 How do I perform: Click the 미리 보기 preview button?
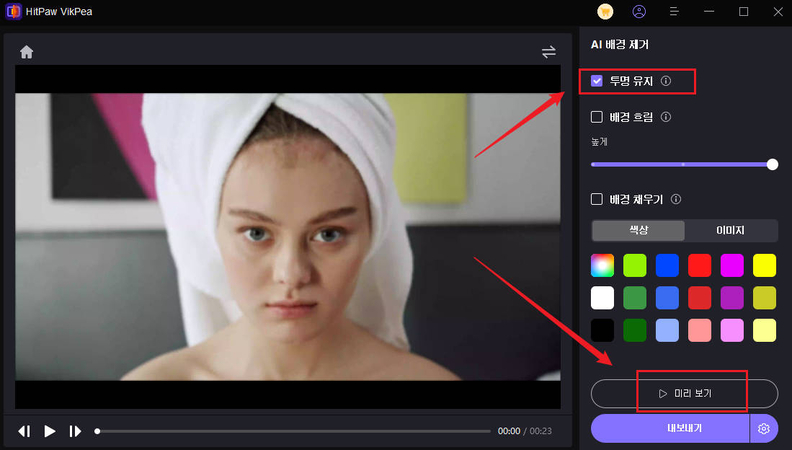coord(684,393)
